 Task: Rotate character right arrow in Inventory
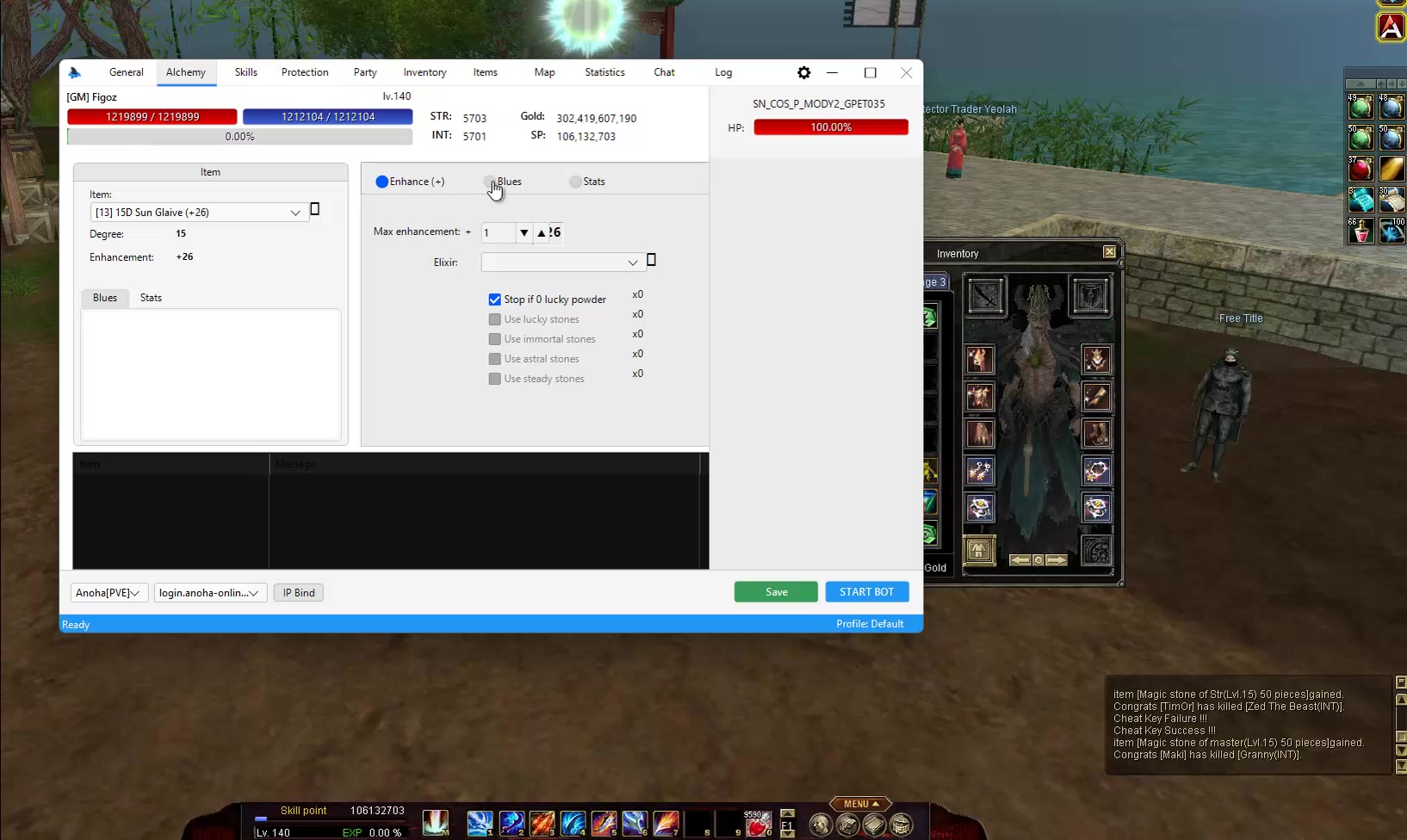[1057, 560]
